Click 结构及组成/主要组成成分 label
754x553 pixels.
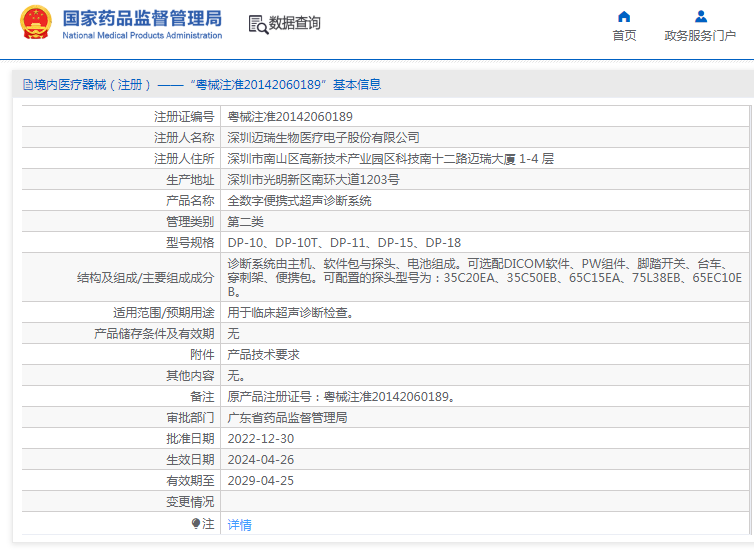click(145, 277)
